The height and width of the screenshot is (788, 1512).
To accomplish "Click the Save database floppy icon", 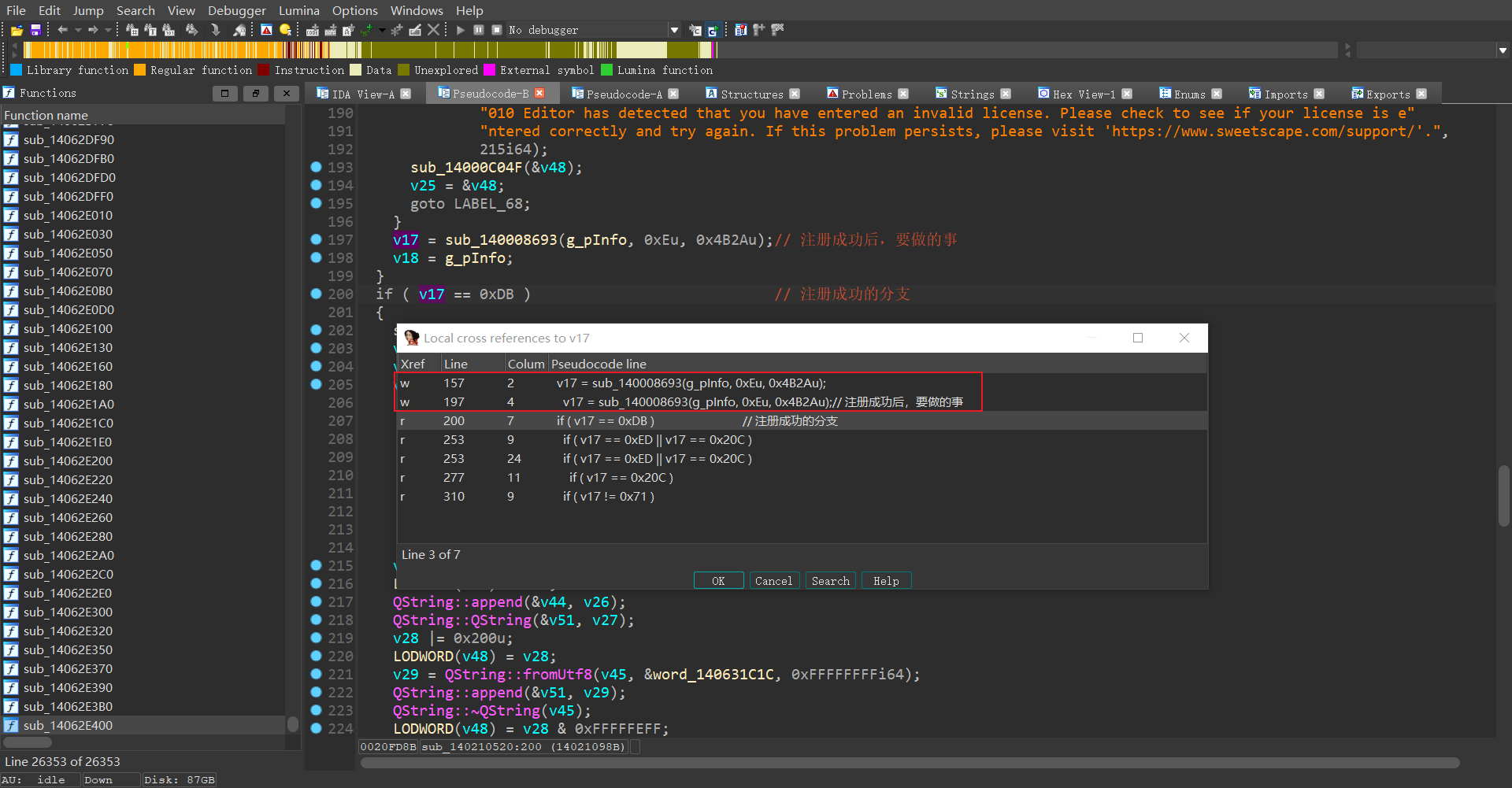I will tap(35, 30).
